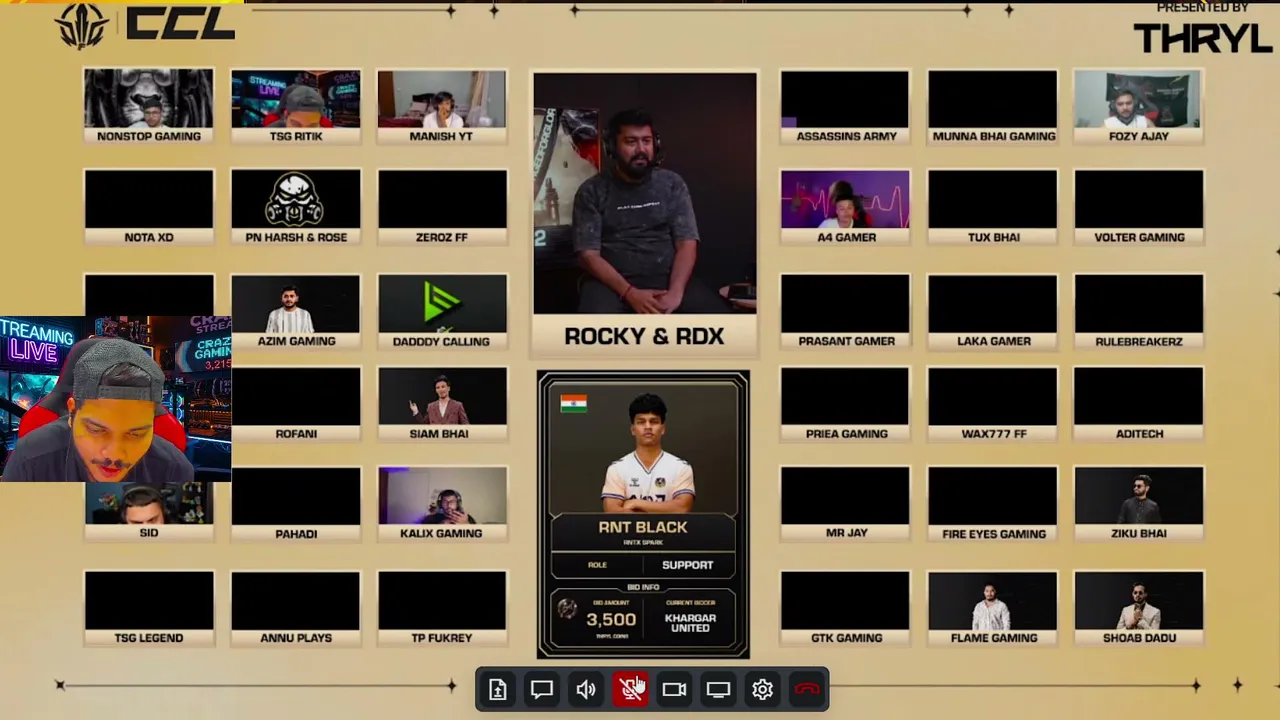Screen dimensions: 1280x720
Task: Select the Azim Gaming tile
Action: tap(296, 311)
